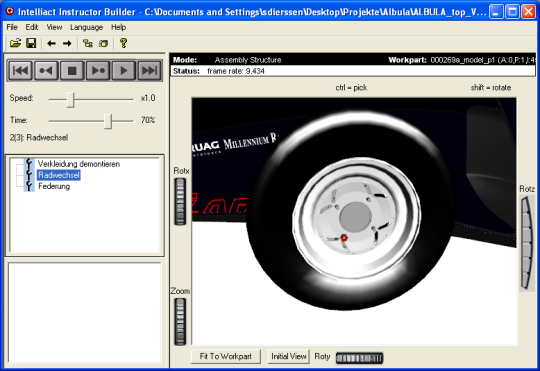
Task: Click the Speed slider handle
Action: (x=70, y=100)
